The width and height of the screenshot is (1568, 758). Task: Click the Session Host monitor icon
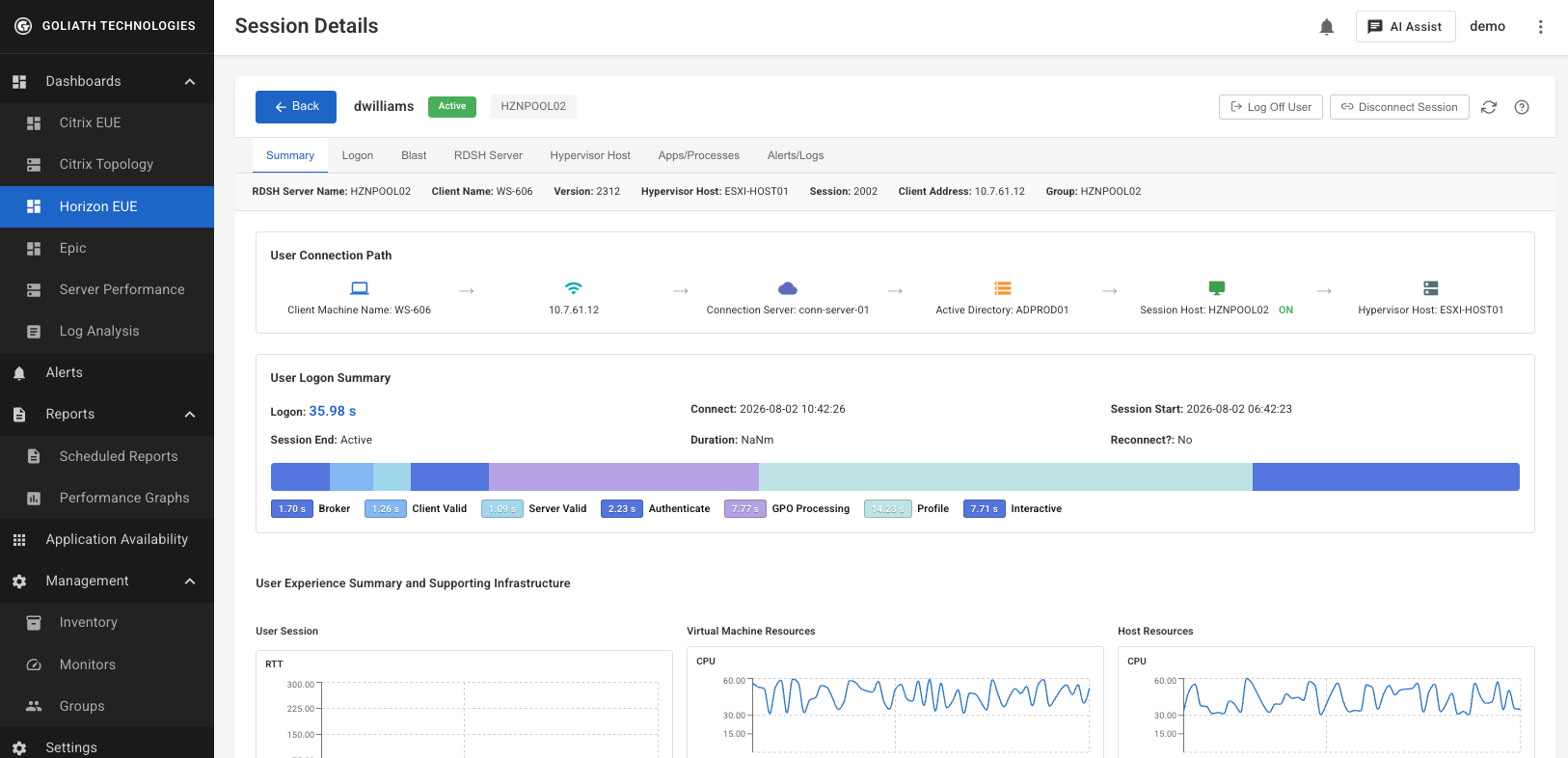coord(1217,288)
